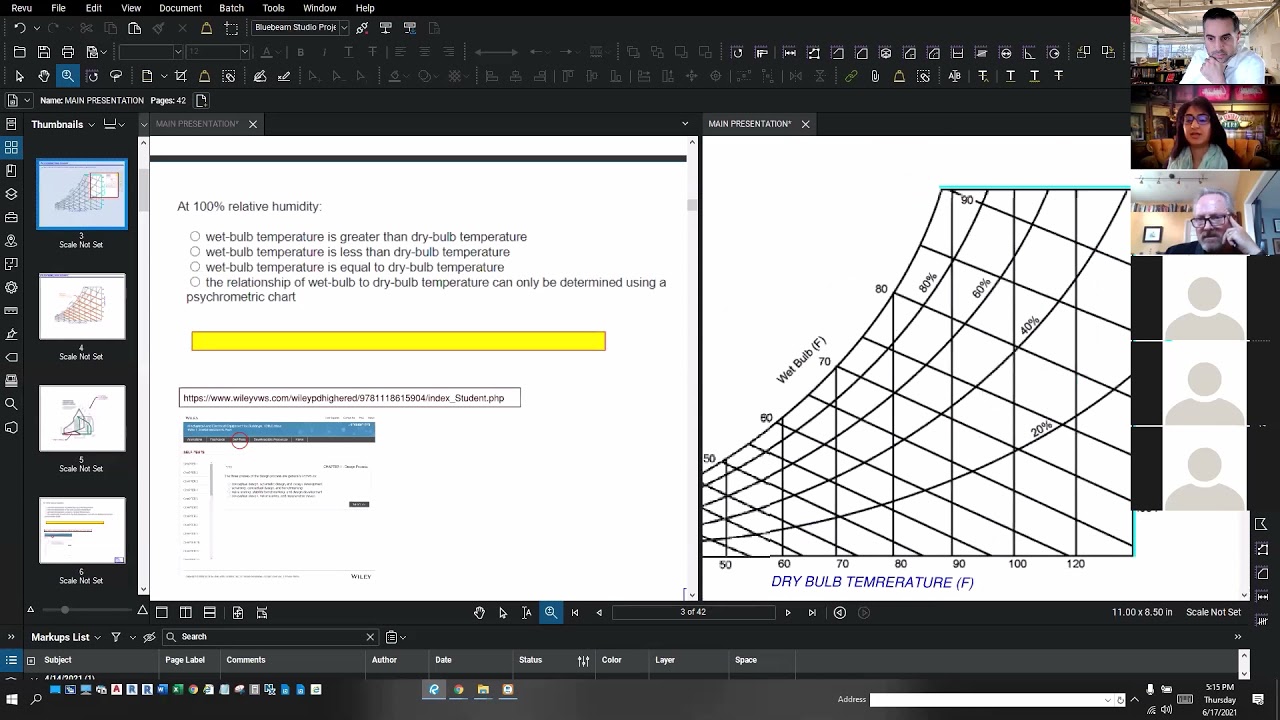Open the filter options dropdown arrow in Markups List
This screenshot has width=1280, height=720.
[132, 637]
